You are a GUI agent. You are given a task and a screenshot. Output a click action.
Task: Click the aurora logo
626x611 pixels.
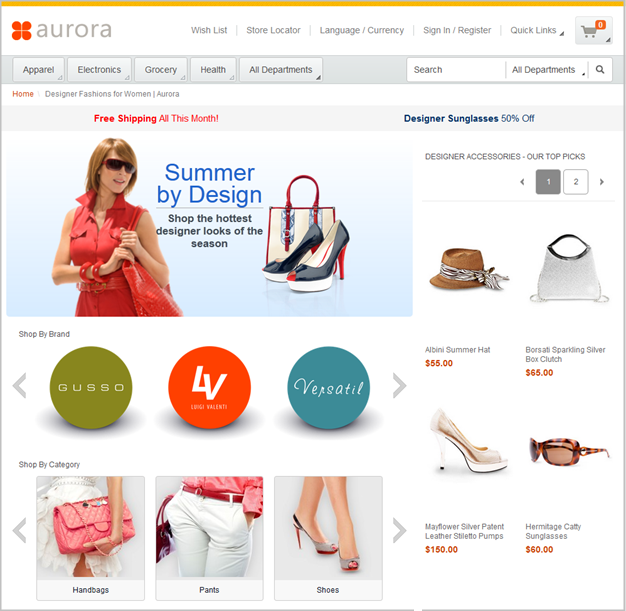pos(61,30)
